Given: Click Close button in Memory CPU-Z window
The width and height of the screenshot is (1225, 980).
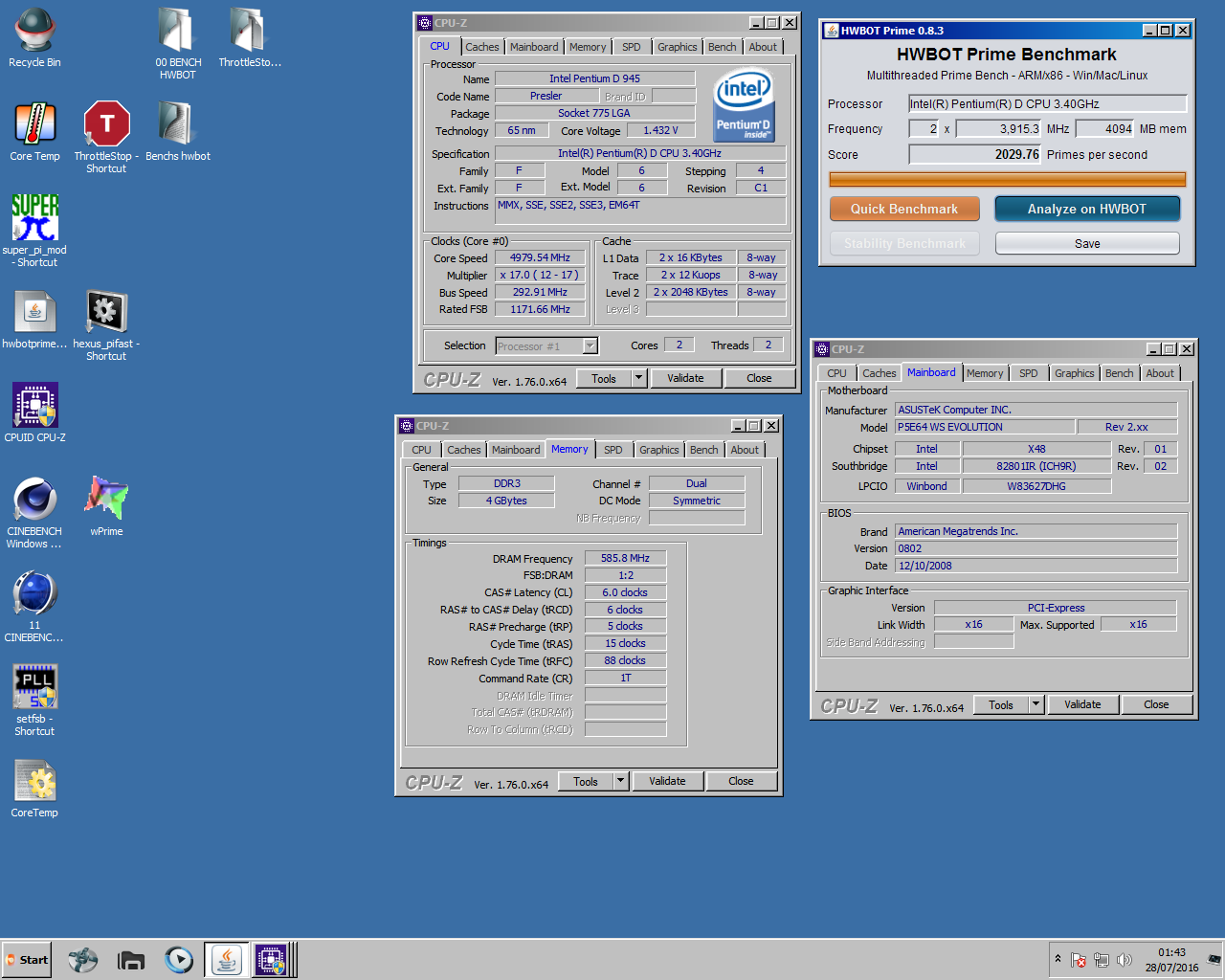Looking at the screenshot, I should (x=741, y=781).
